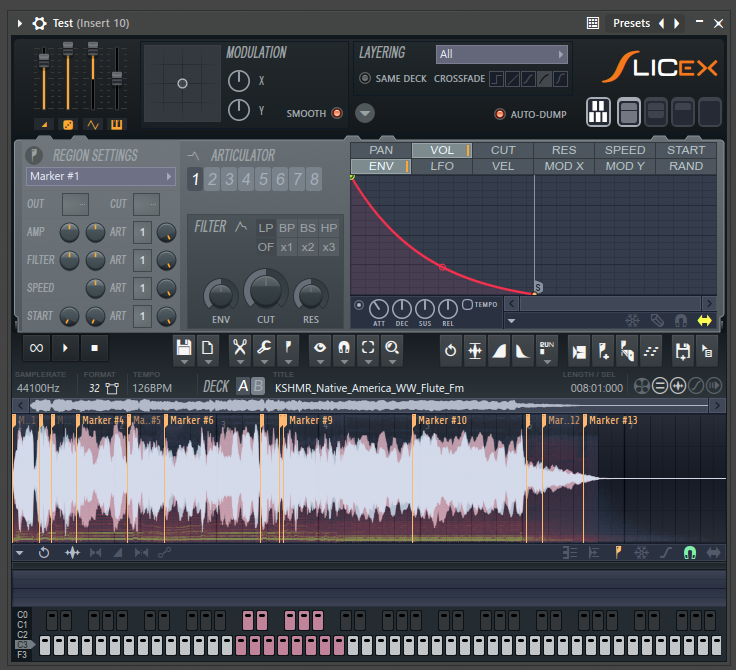Click the undo circular arrow icon
Screen dimensions: 736x670
[x=451, y=350]
